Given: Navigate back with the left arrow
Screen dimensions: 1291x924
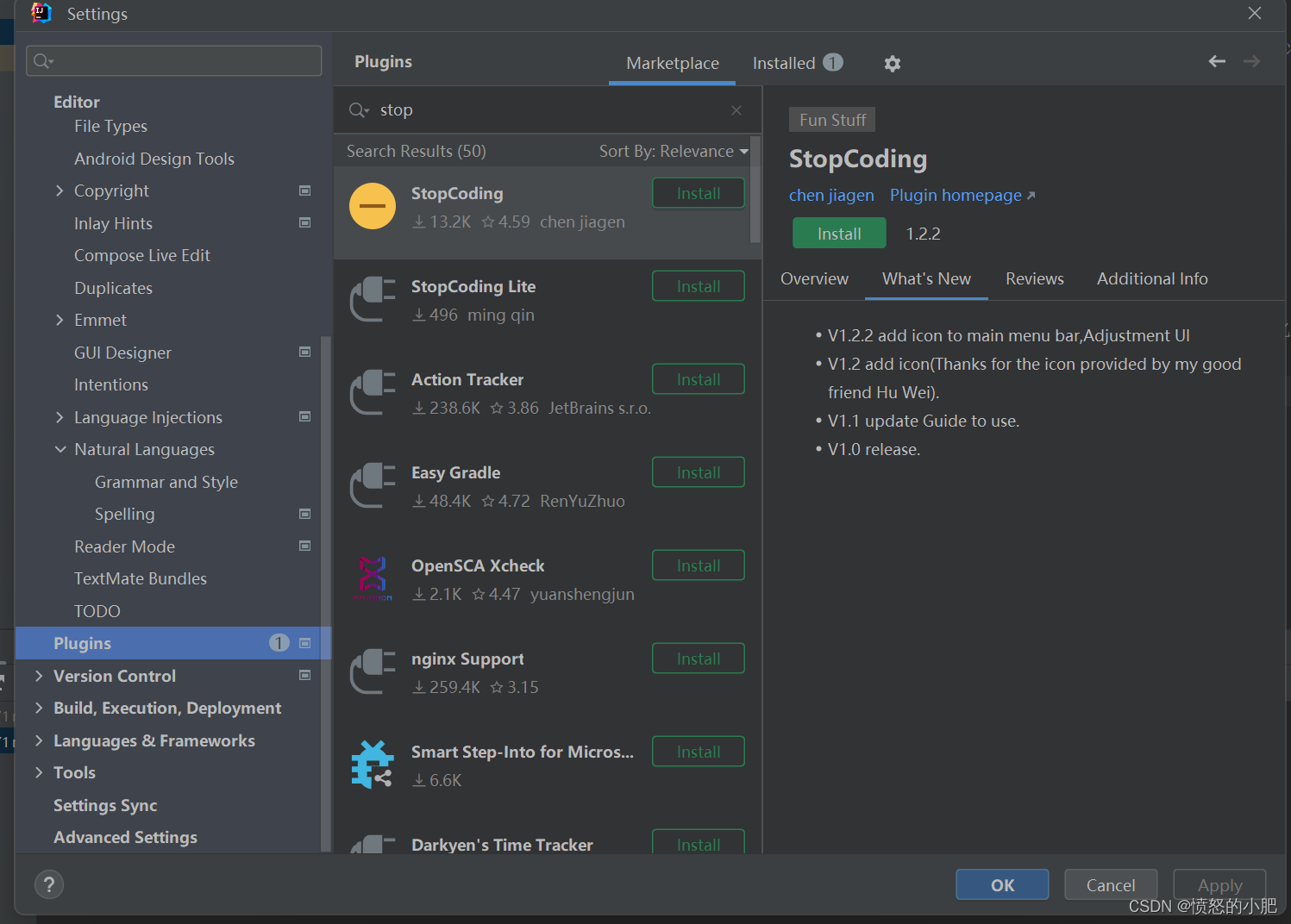Looking at the screenshot, I should click(x=1217, y=61).
